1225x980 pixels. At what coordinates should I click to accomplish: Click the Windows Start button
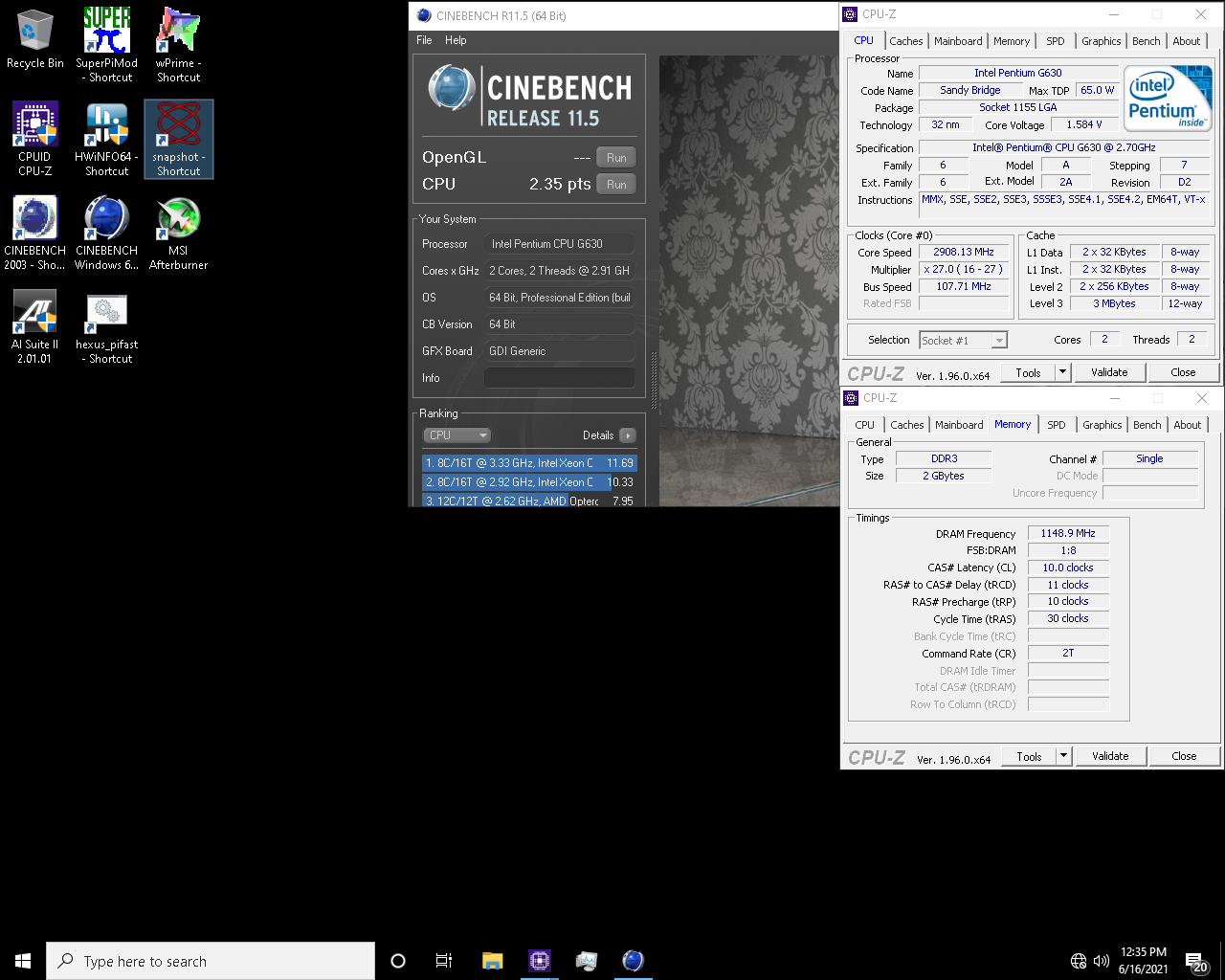point(23,961)
